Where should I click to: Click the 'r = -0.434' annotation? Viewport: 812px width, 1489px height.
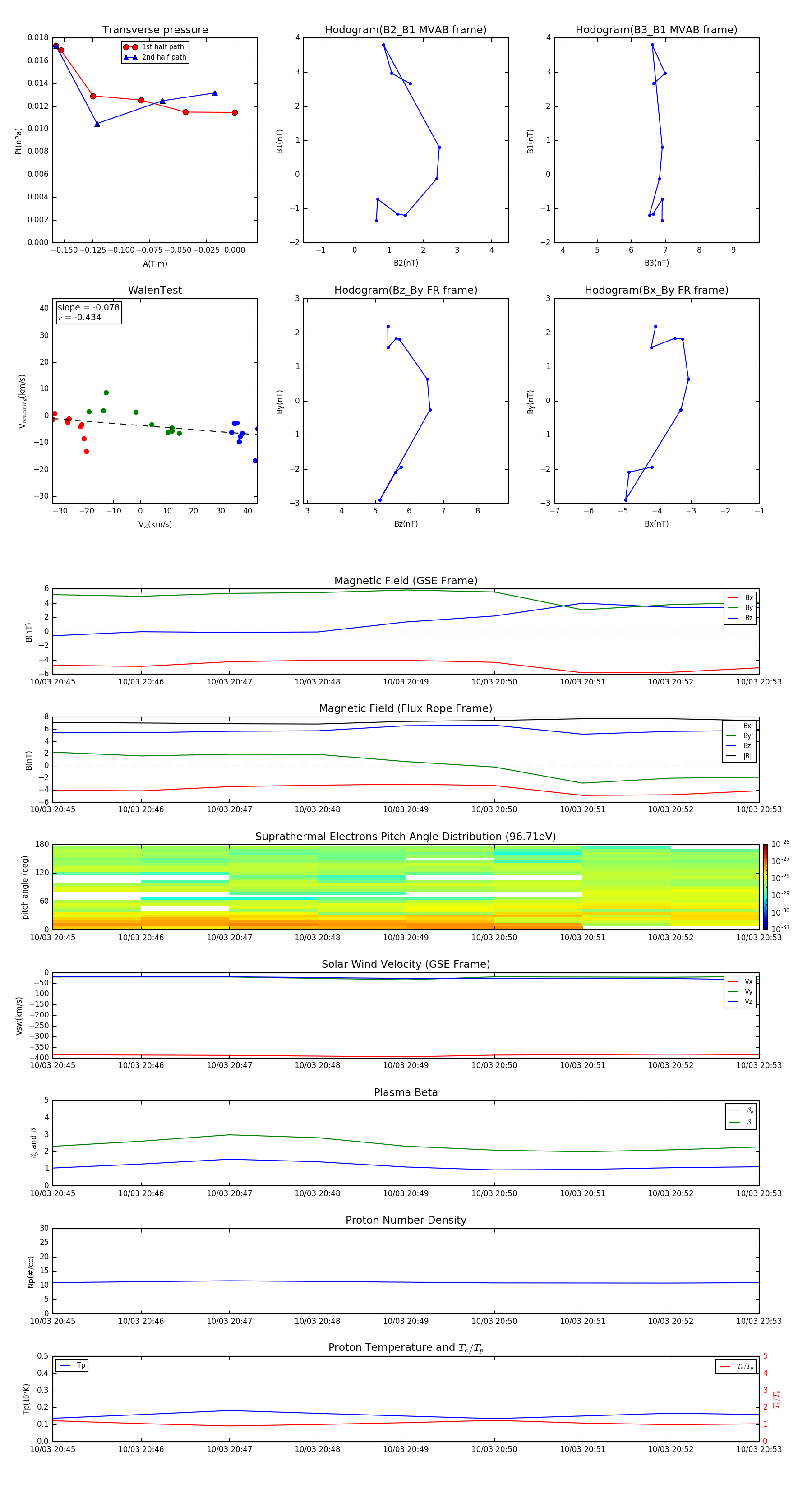point(80,317)
